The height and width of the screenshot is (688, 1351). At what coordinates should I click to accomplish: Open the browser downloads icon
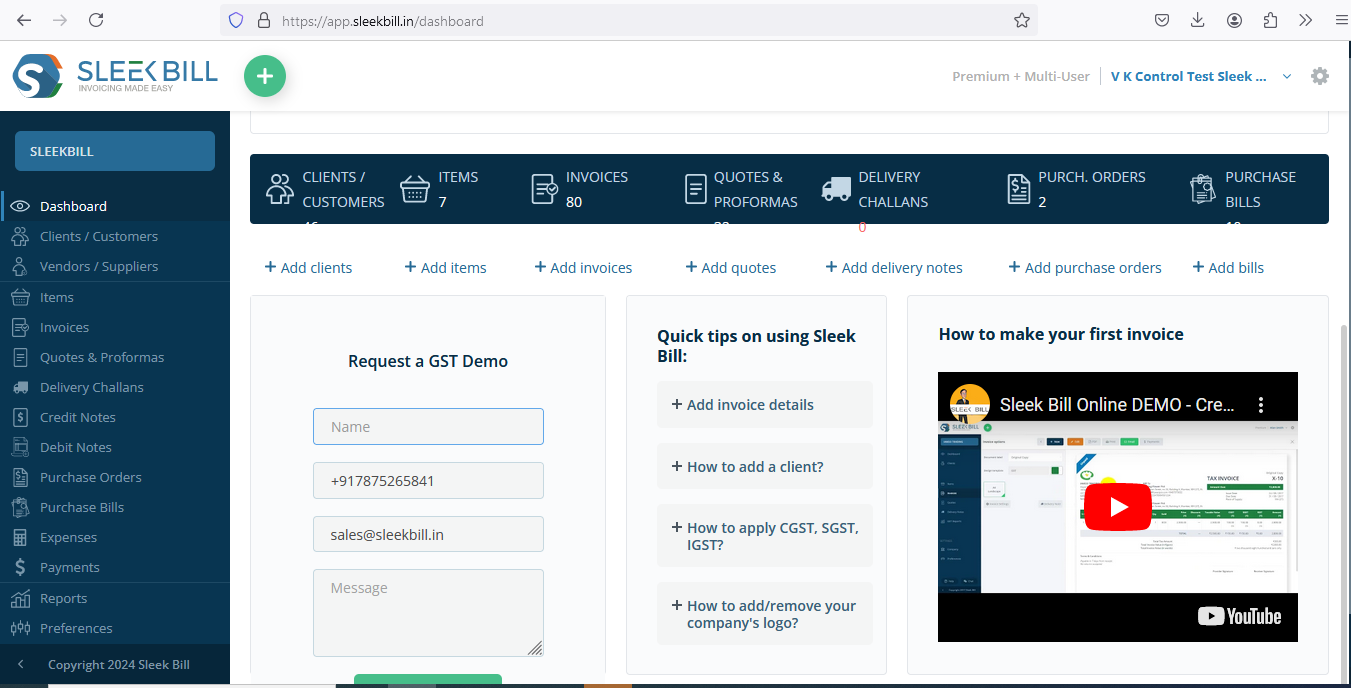[1198, 20]
